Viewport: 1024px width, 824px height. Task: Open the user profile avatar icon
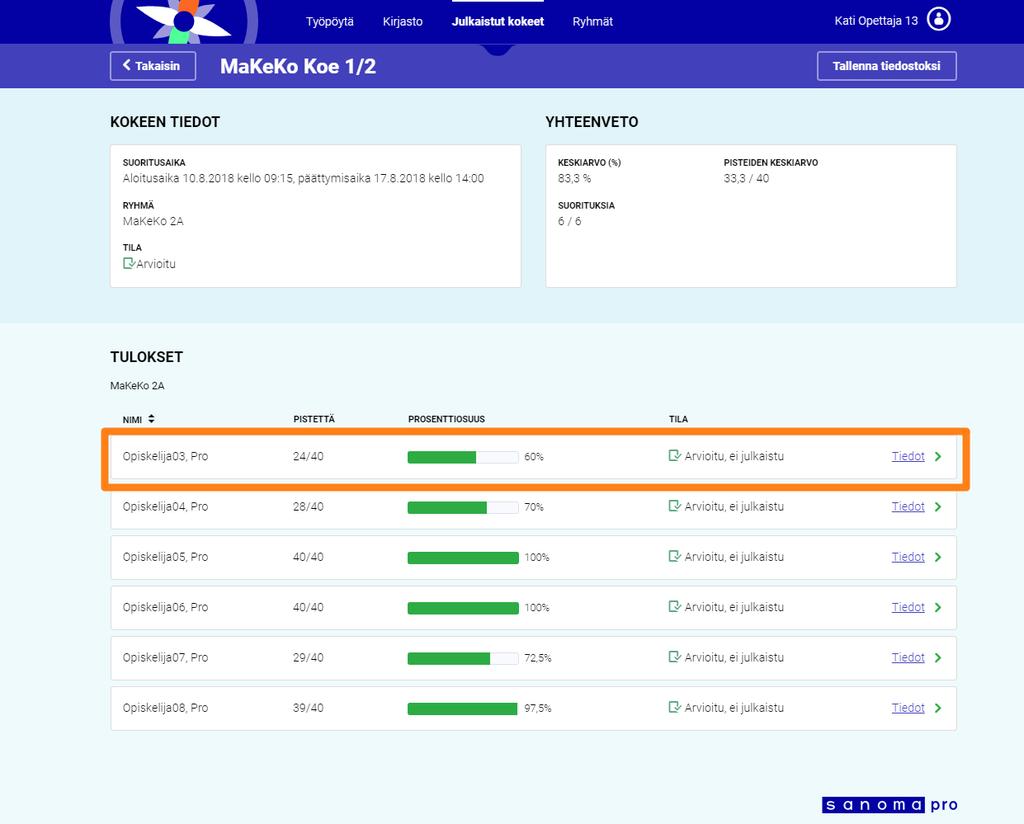pyautogui.click(x=938, y=19)
